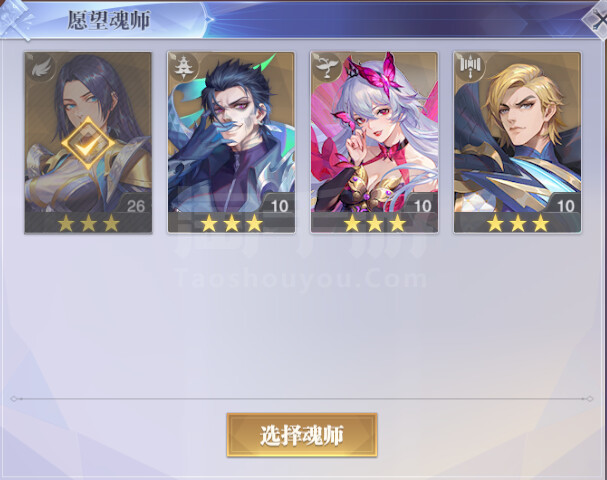Click hammer emblem icon beside dialog title

17,19
